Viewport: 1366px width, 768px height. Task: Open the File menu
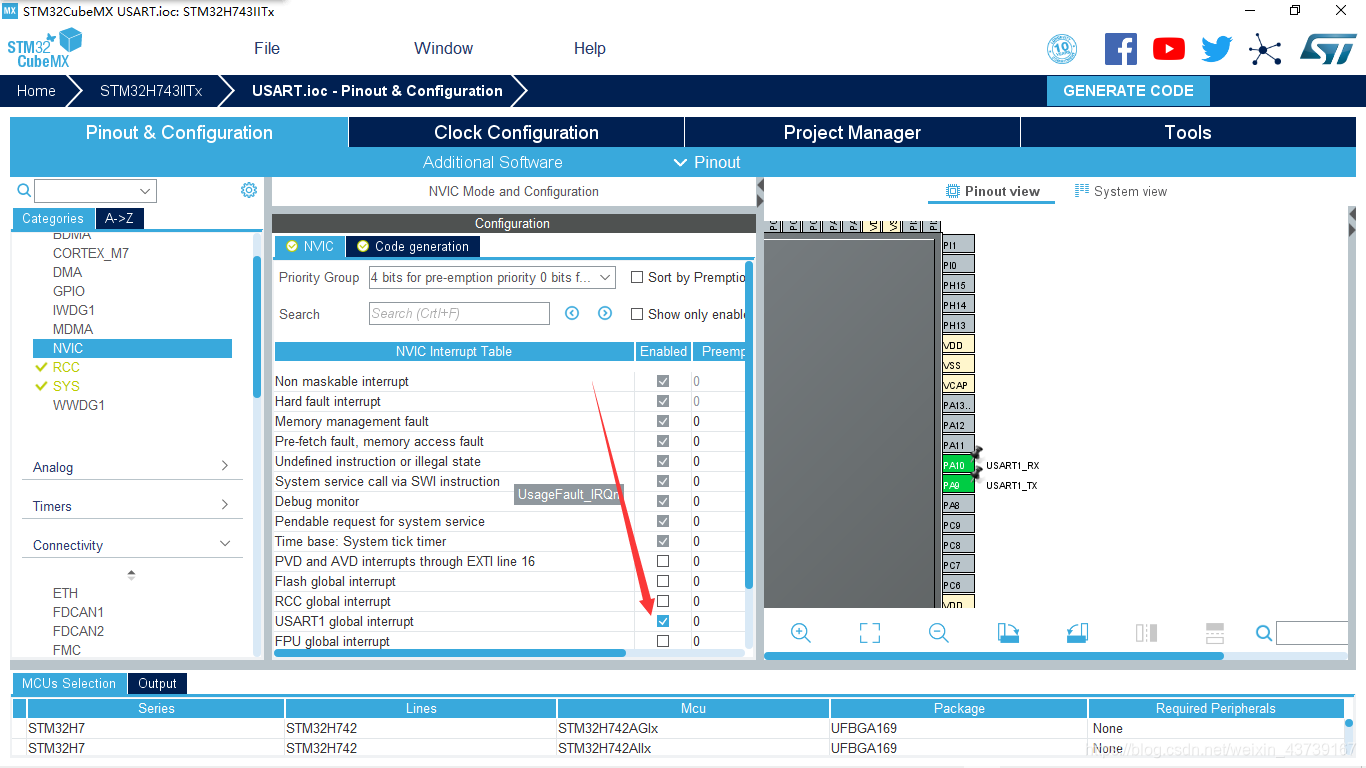[267, 48]
